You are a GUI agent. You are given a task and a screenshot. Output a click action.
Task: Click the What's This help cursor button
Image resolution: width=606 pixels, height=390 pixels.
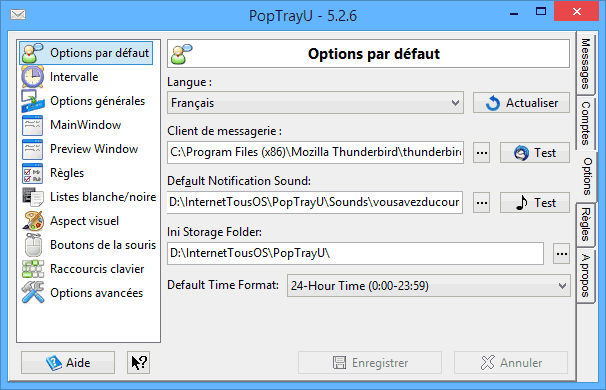click(138, 363)
